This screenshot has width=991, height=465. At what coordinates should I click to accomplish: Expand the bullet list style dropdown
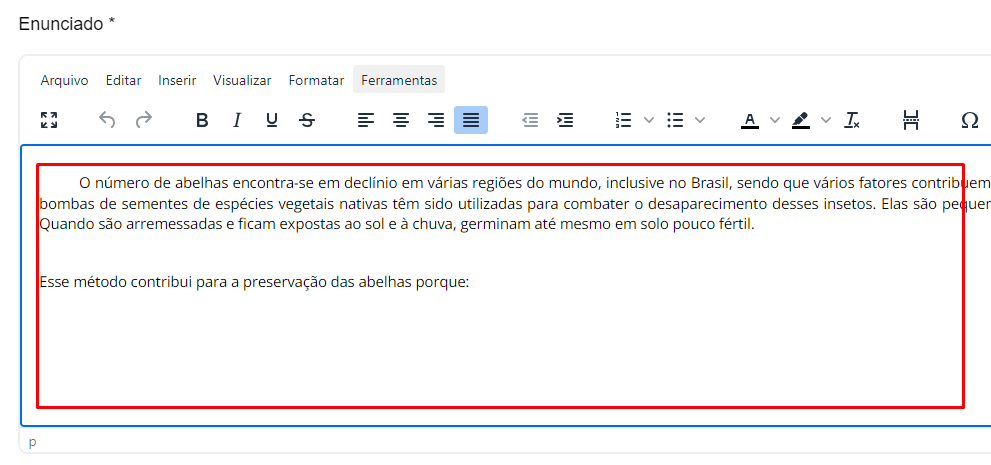(x=699, y=120)
